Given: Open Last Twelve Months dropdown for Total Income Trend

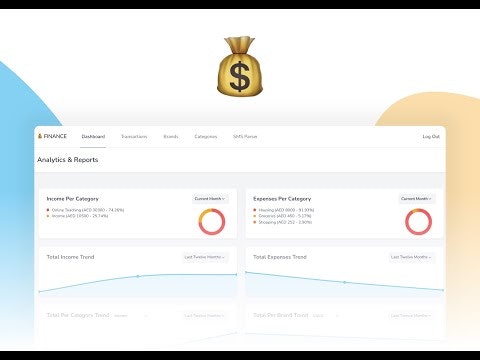Looking at the screenshot, I should [205, 257].
